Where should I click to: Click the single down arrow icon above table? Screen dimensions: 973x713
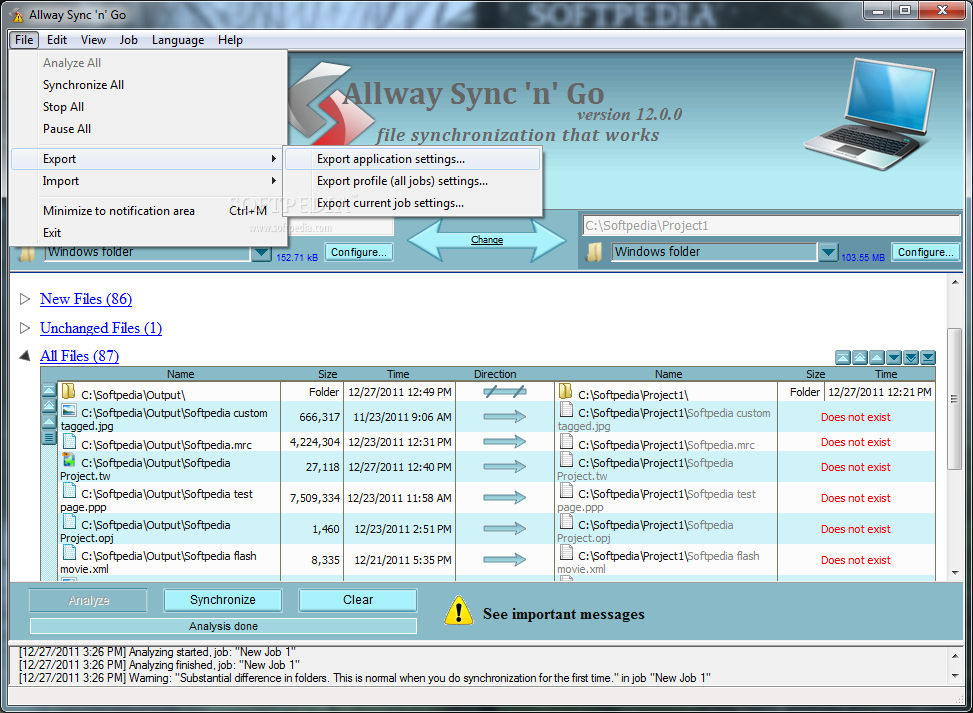[x=894, y=357]
